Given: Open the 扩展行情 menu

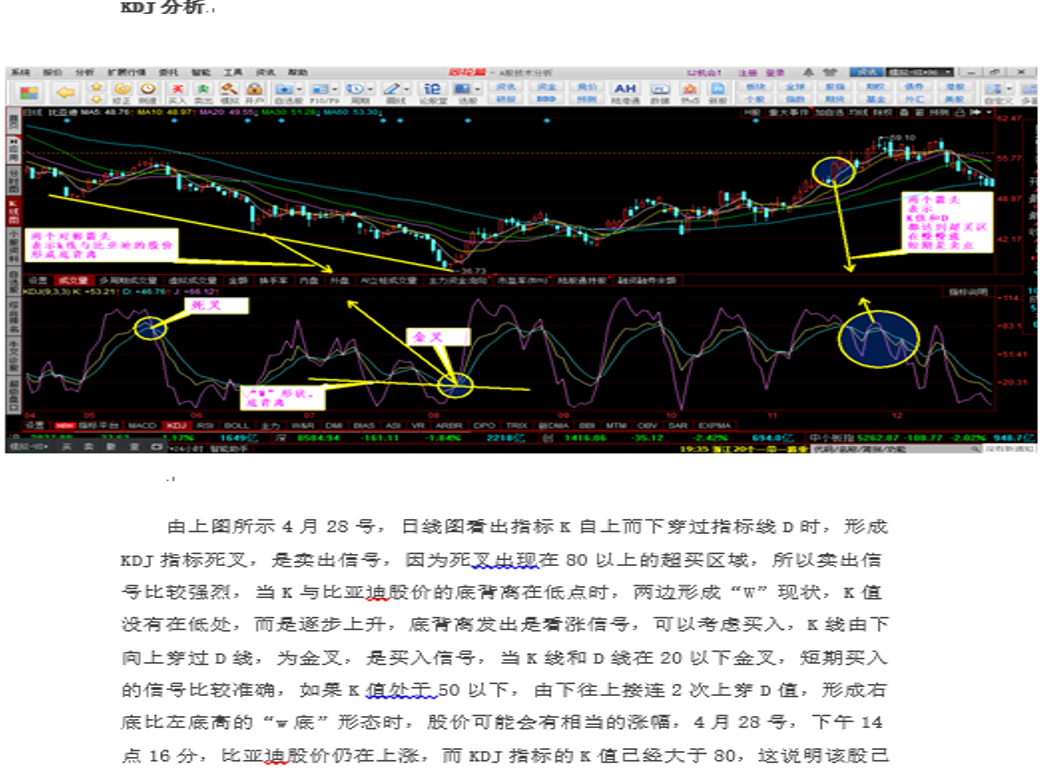Looking at the screenshot, I should coord(126,72).
